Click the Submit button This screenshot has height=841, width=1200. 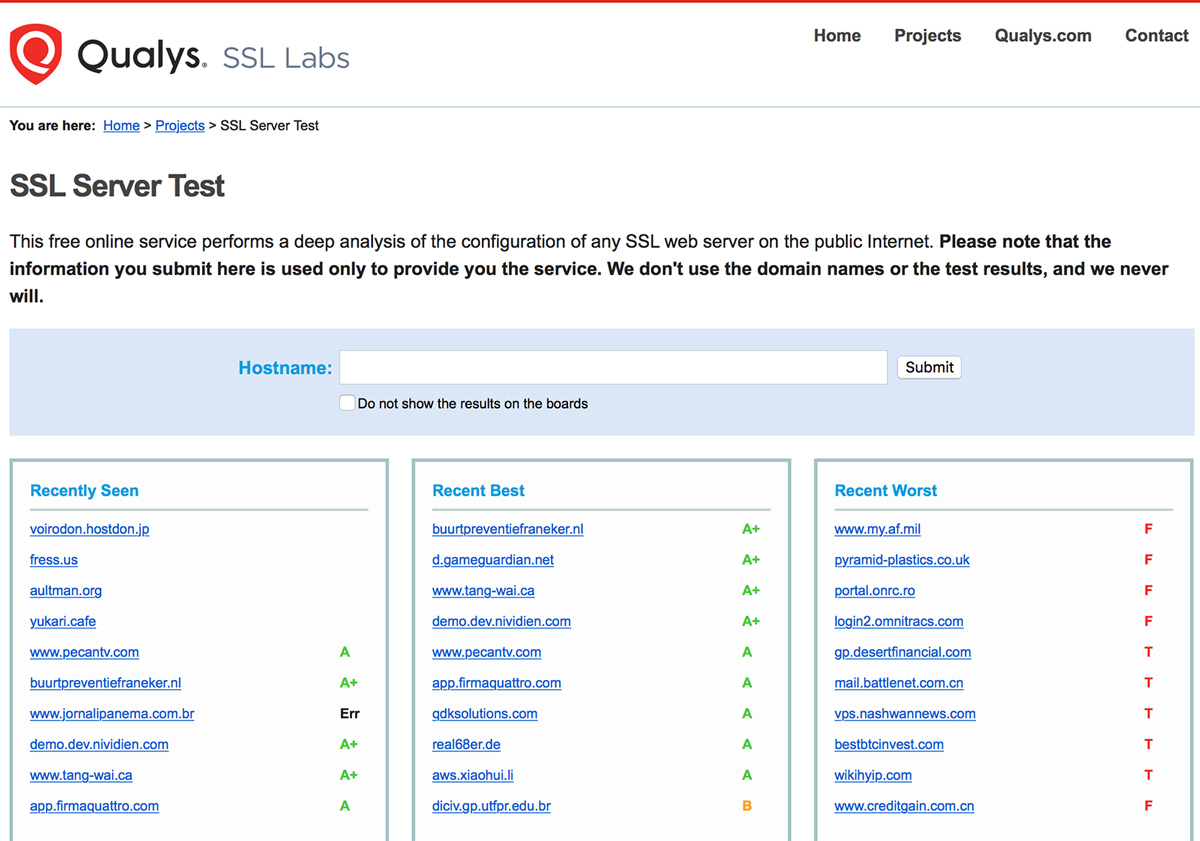929,367
